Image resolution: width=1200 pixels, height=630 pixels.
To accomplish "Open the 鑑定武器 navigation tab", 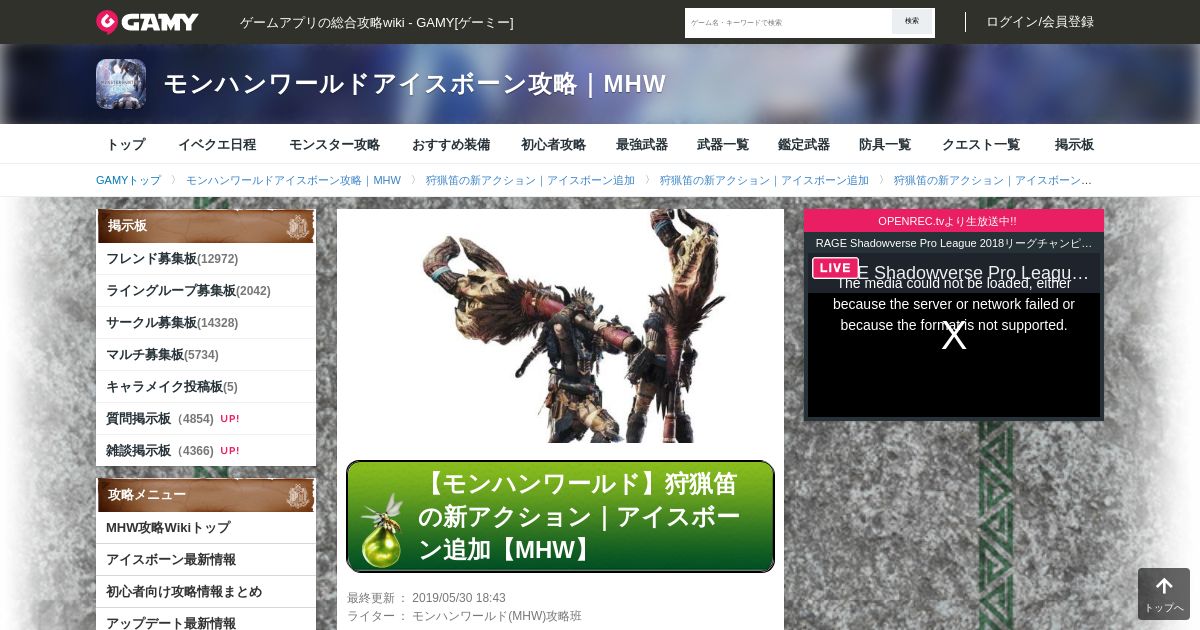I will click(804, 144).
